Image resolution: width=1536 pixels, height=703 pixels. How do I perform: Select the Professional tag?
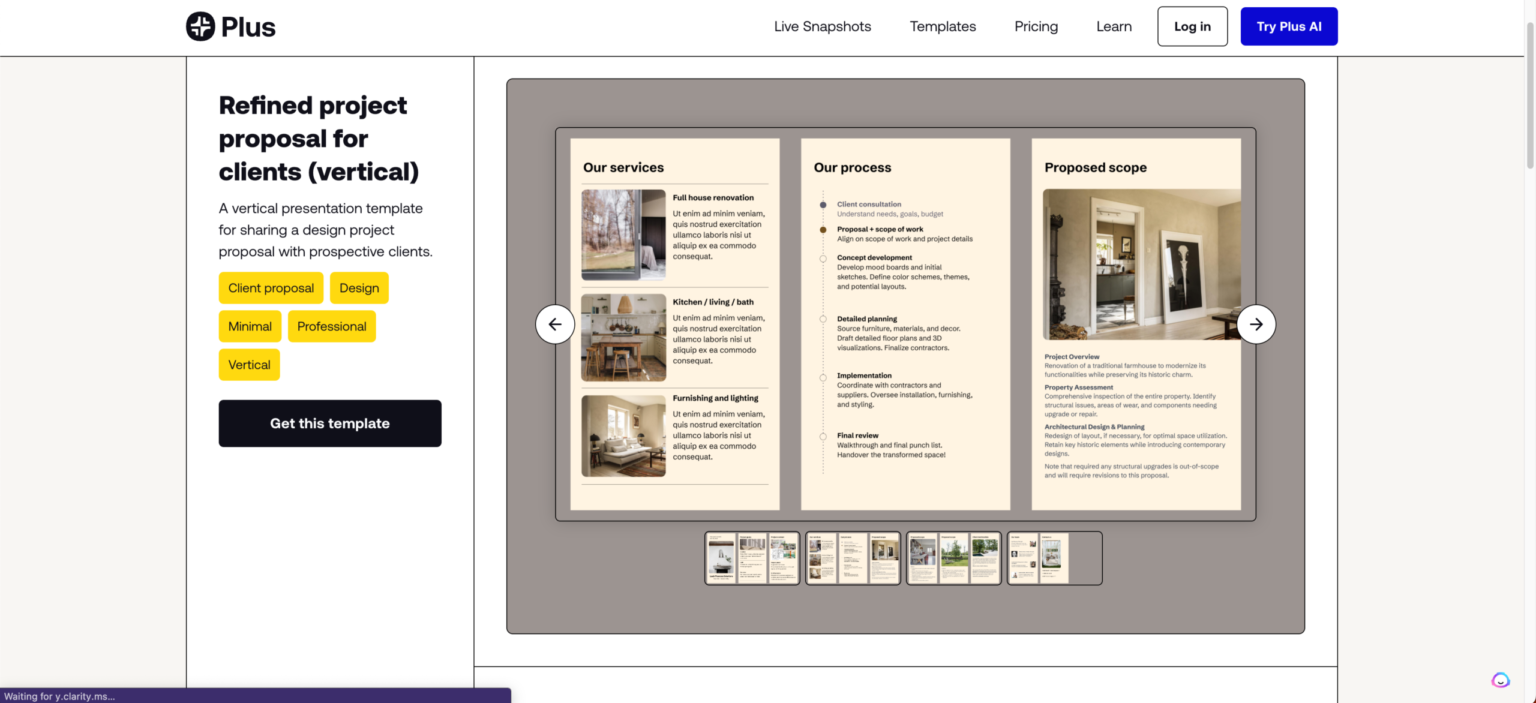point(331,326)
